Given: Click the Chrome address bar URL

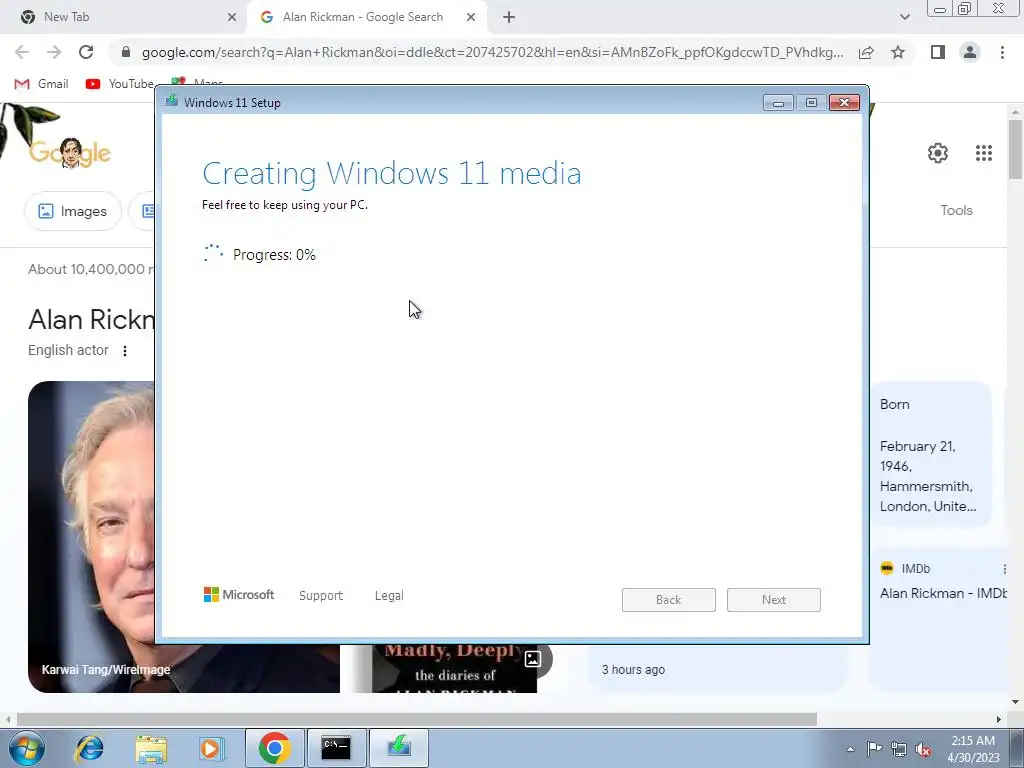Looking at the screenshot, I should (x=492, y=52).
